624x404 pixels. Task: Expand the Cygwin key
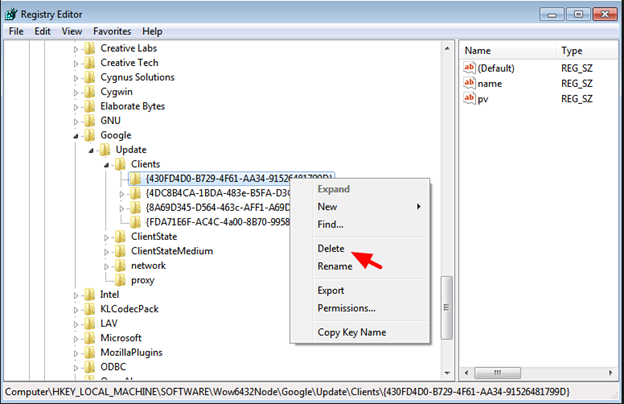point(76,93)
